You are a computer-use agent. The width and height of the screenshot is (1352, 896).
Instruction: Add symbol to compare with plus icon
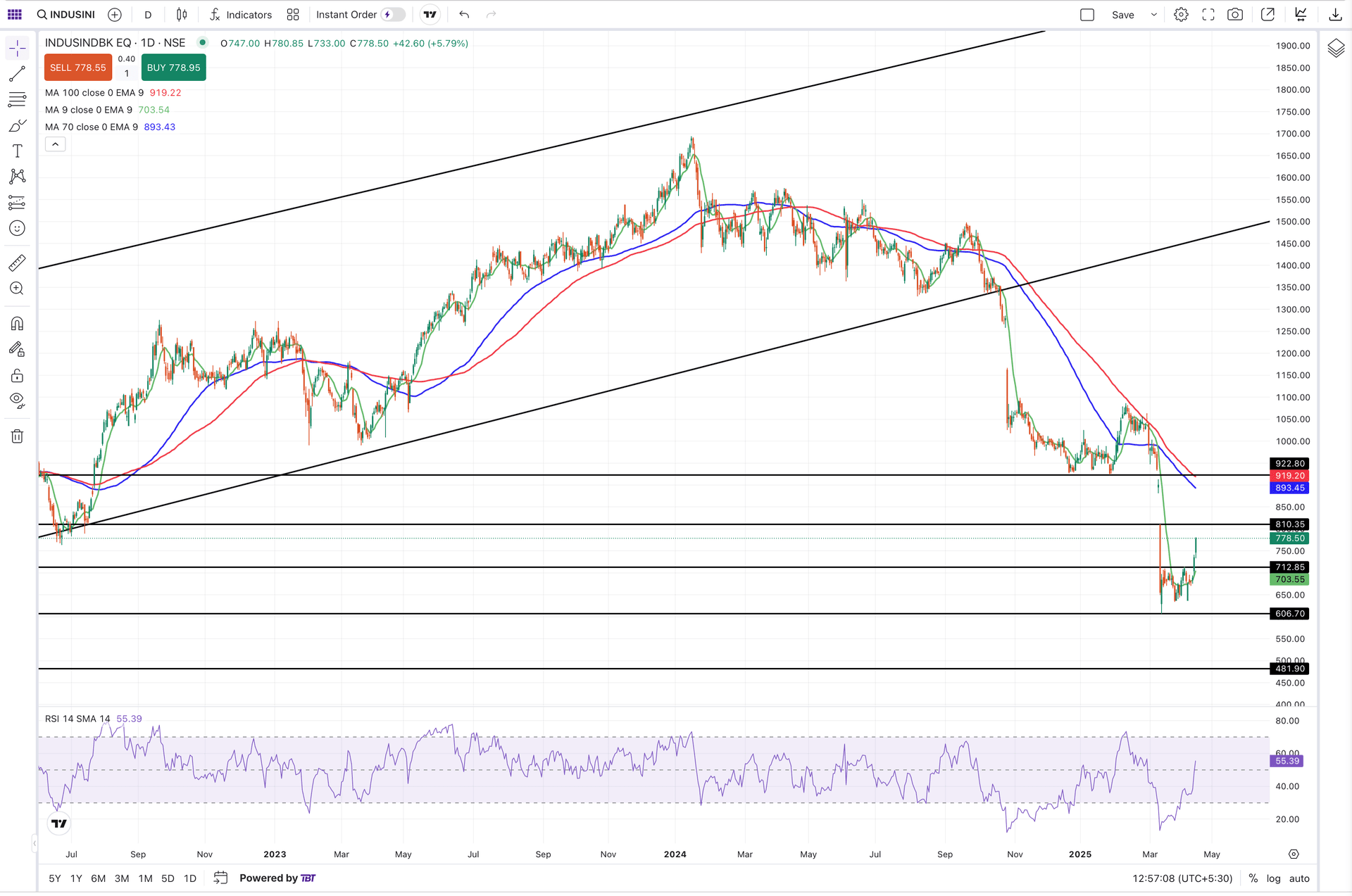pos(115,14)
